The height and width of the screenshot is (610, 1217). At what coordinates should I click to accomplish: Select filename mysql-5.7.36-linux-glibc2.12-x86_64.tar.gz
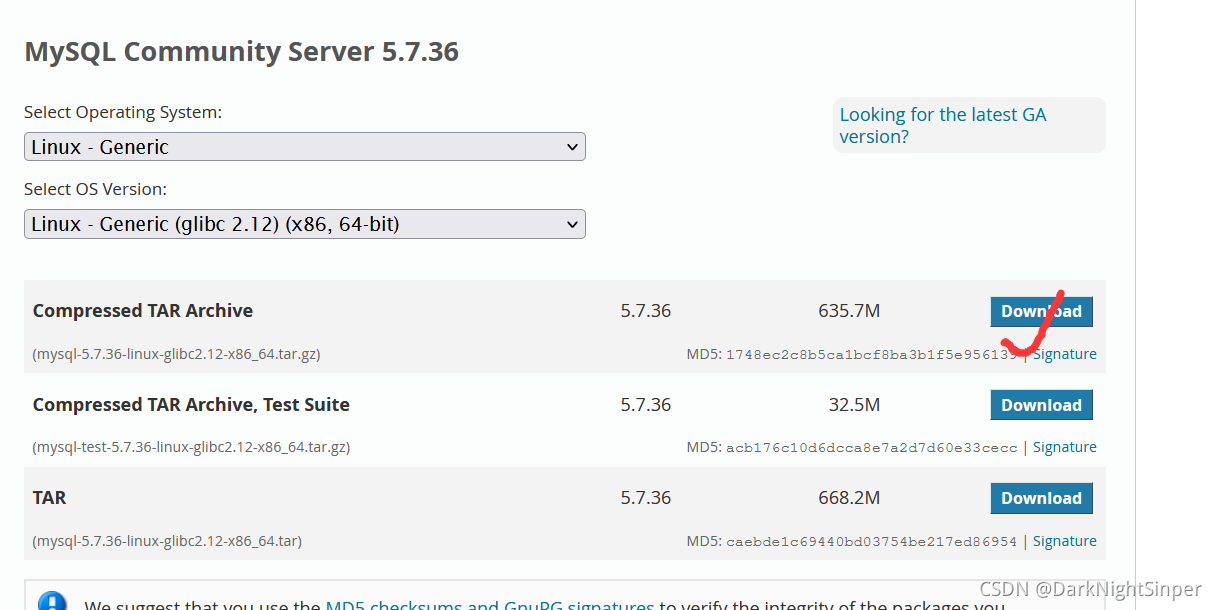pyautogui.click(x=176, y=354)
